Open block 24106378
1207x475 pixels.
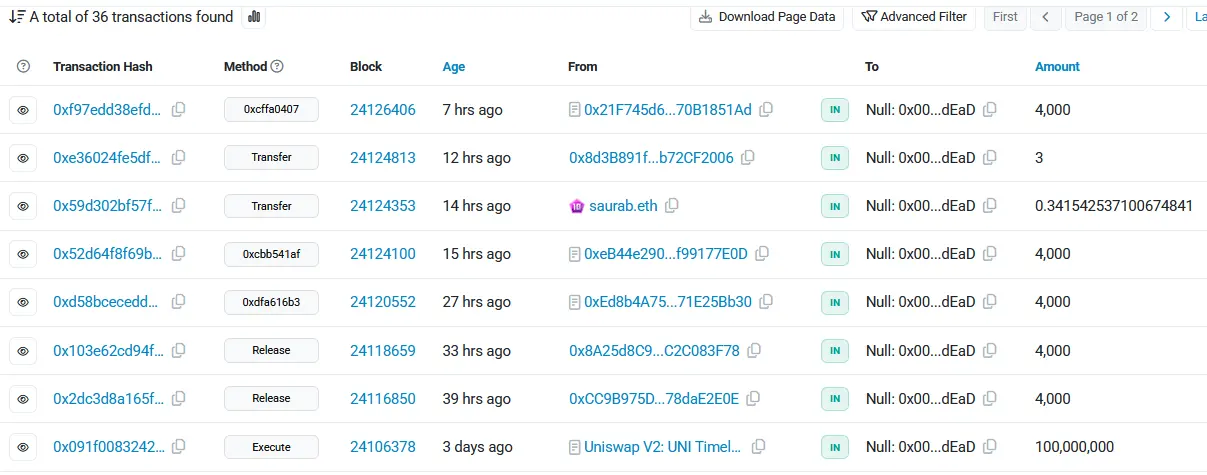point(383,447)
